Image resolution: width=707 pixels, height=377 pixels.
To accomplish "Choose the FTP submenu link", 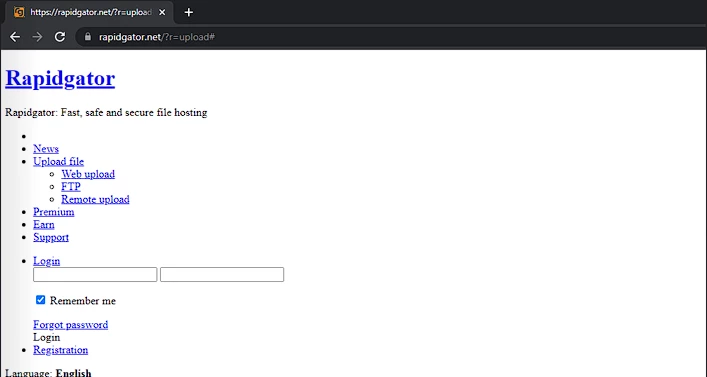I will pyautogui.click(x=71, y=186).
